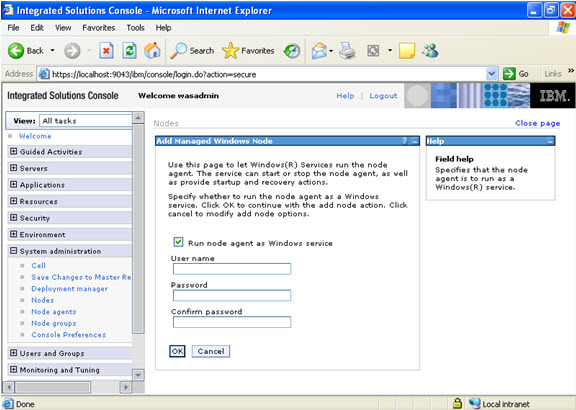Expand the Guided Activities section

pos(13,151)
